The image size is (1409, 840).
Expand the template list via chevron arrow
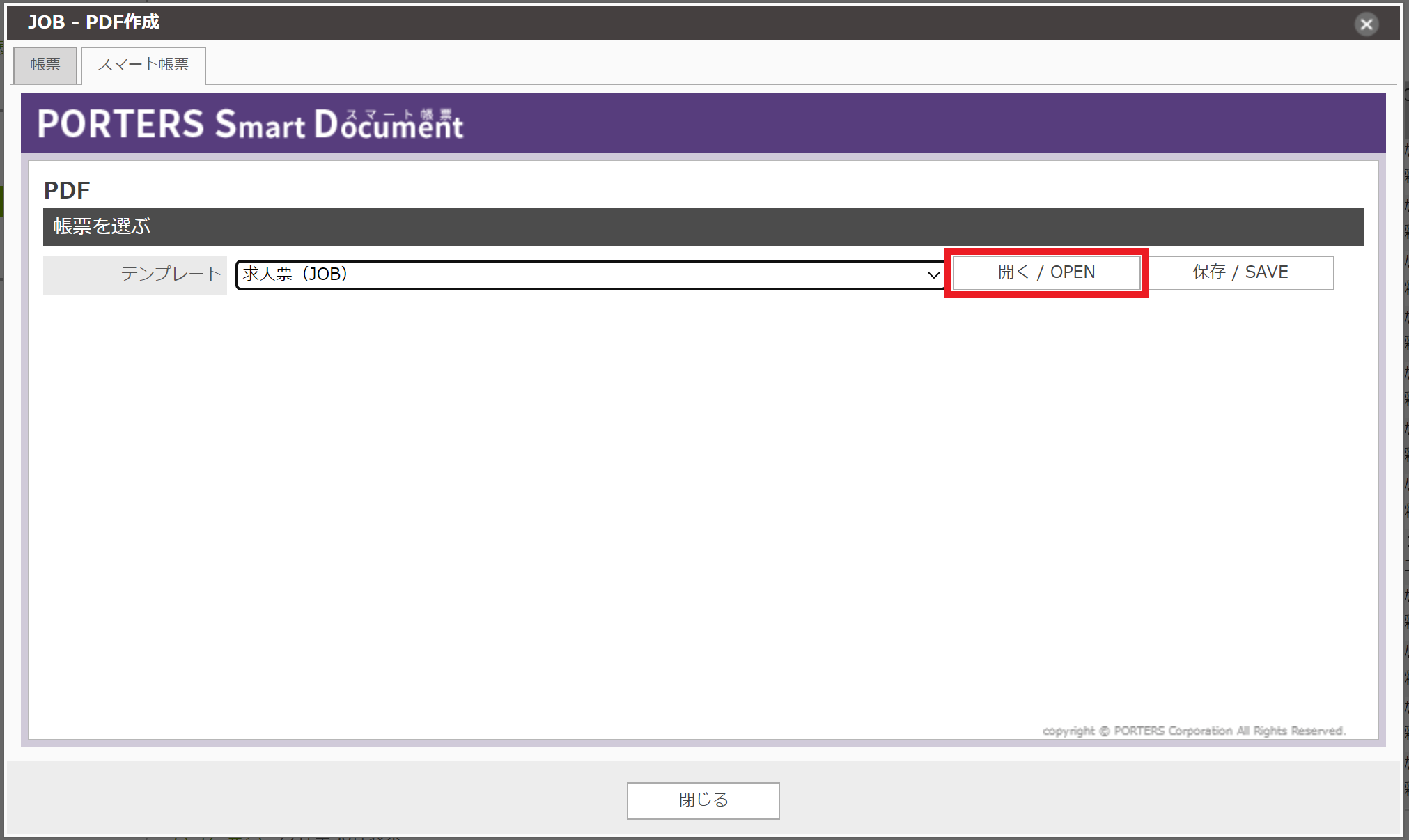point(933,274)
